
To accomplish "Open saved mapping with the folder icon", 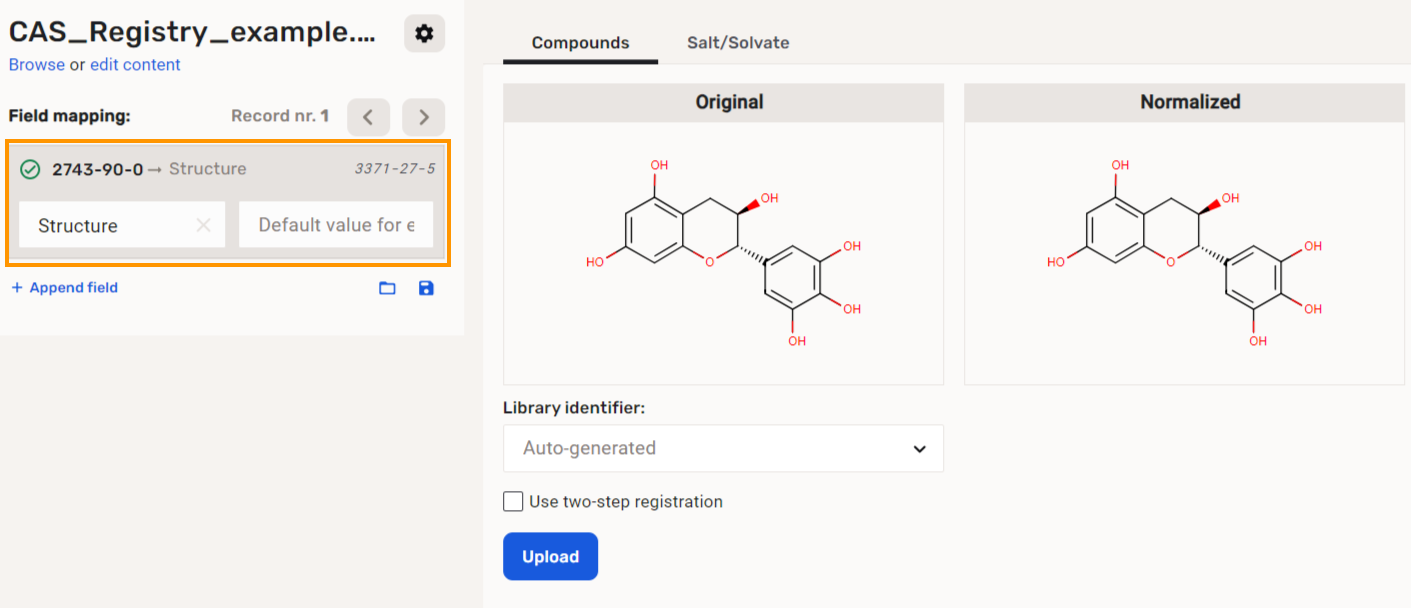I will tap(387, 288).
